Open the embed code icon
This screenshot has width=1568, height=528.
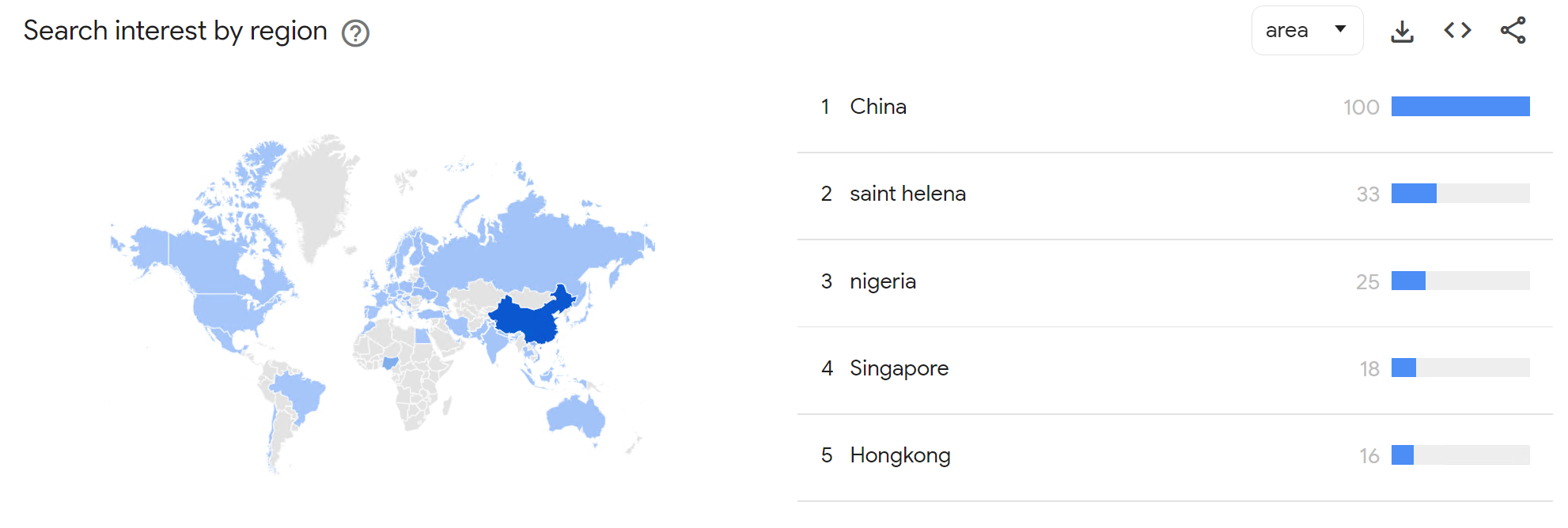[1457, 31]
